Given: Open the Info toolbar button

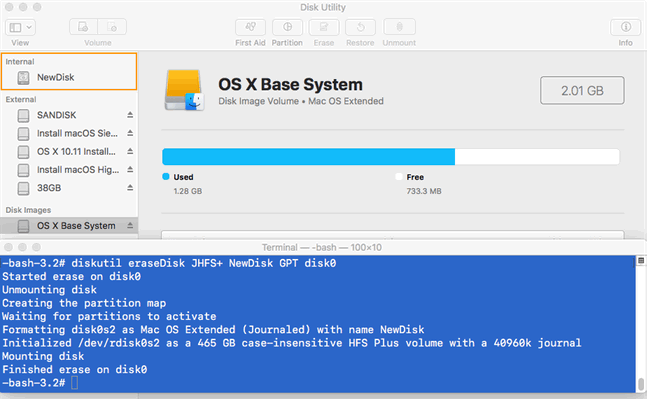Looking at the screenshot, I should [626, 27].
